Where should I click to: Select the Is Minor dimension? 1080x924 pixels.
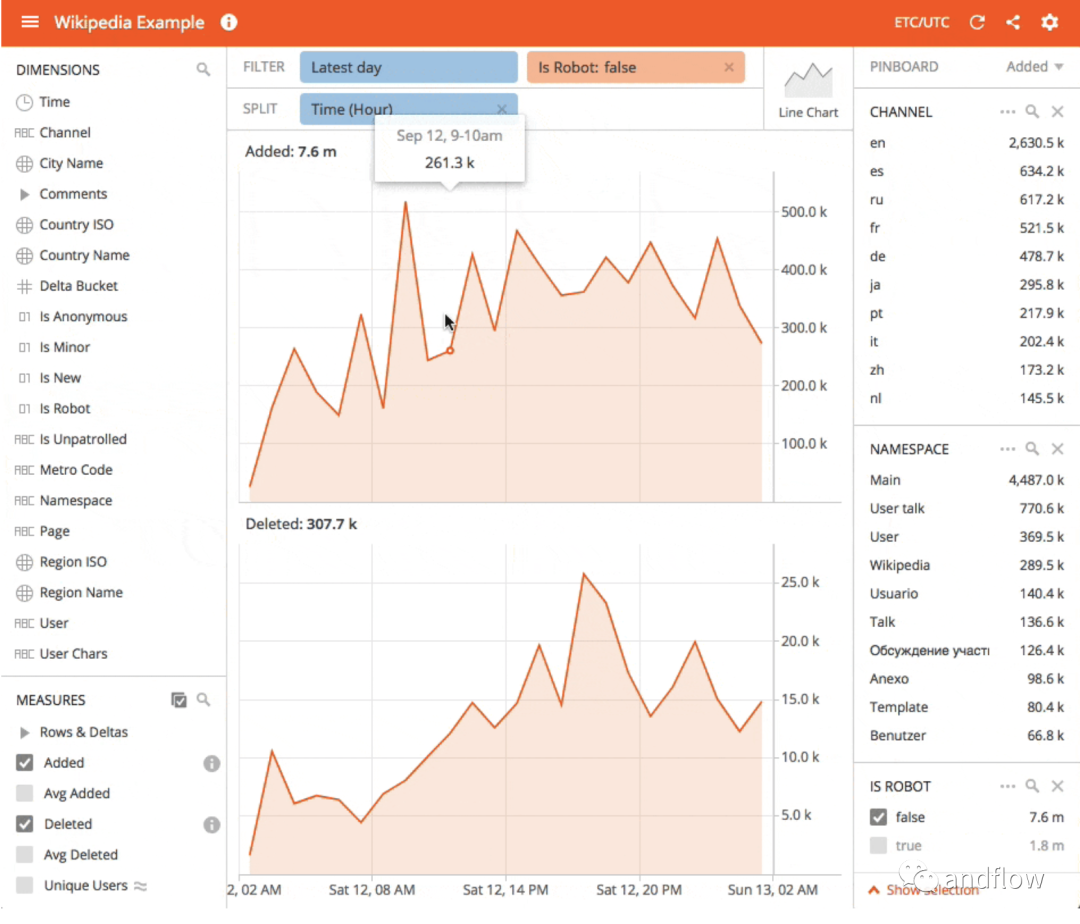tap(65, 348)
